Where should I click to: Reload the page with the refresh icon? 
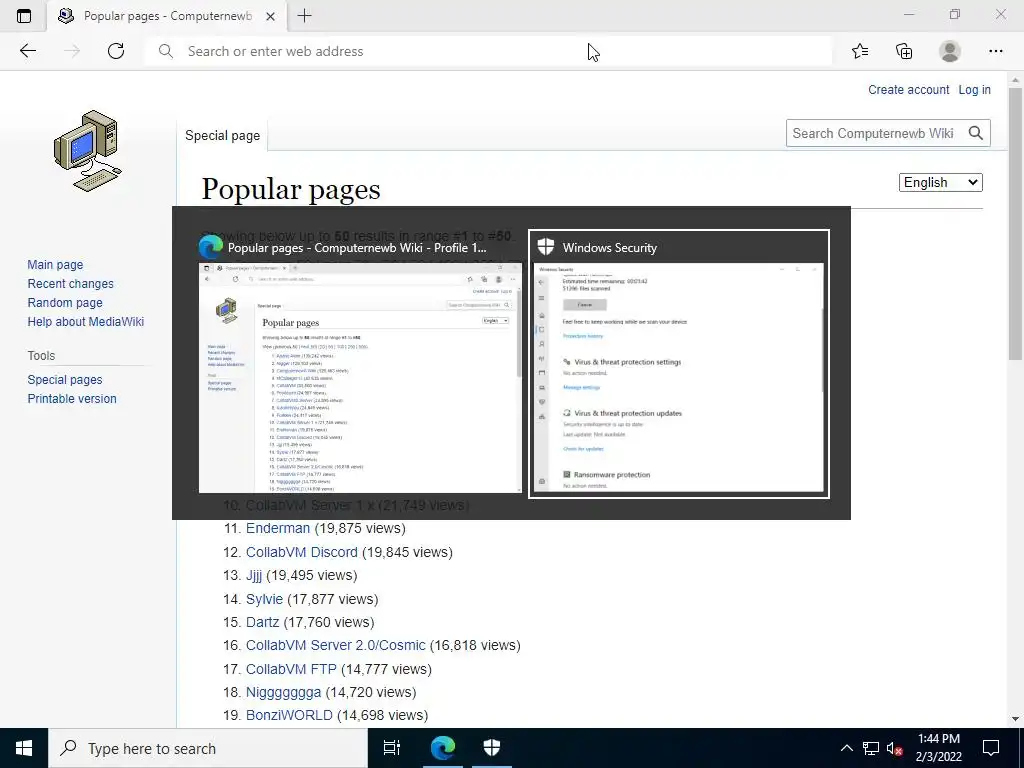[x=116, y=51]
